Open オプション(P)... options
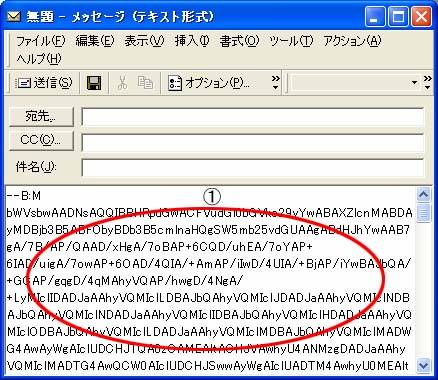 pyautogui.click(x=209, y=83)
